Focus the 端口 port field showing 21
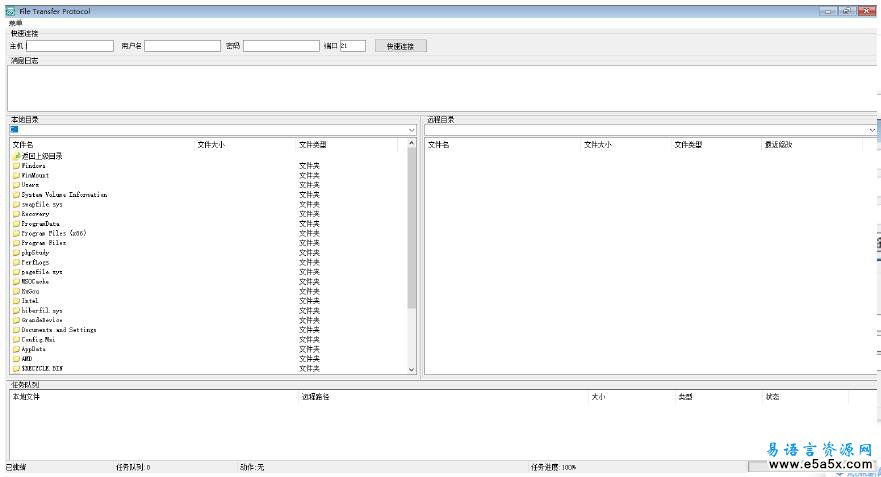881x477 pixels. tap(353, 46)
